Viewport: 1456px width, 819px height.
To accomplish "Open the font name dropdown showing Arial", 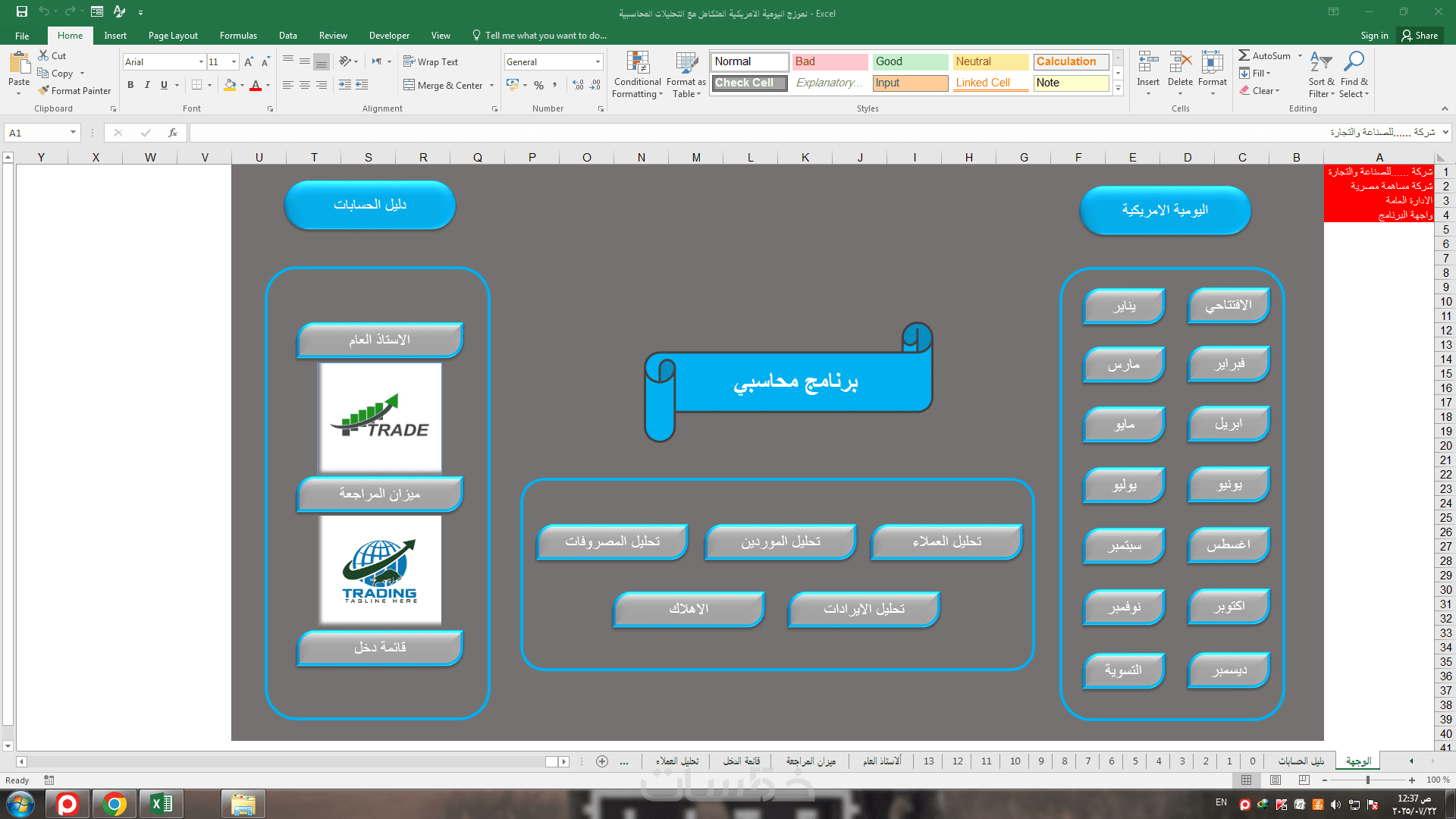I will click(201, 61).
